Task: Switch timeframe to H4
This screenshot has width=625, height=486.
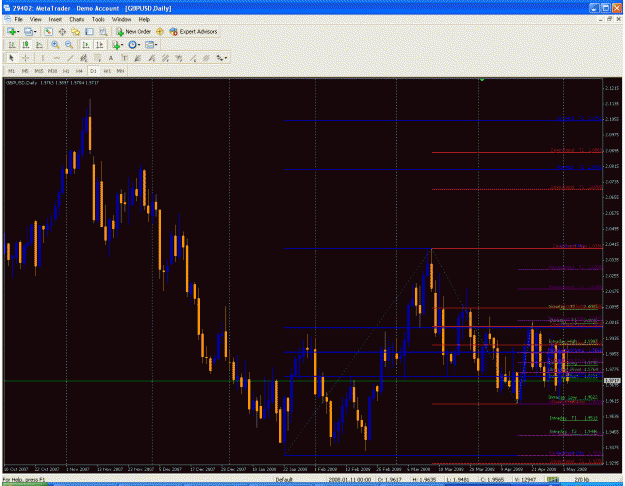Action: click(79, 71)
